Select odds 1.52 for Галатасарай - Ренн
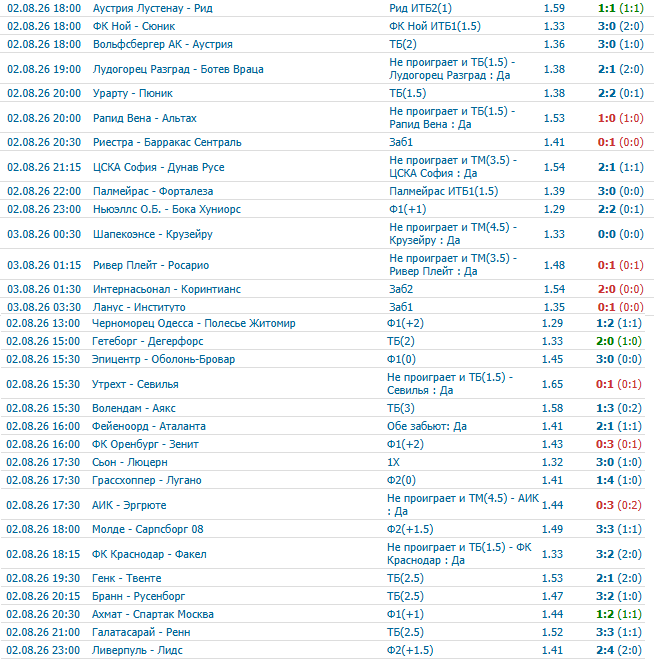Screen dimensions: 656x662 pos(553,633)
